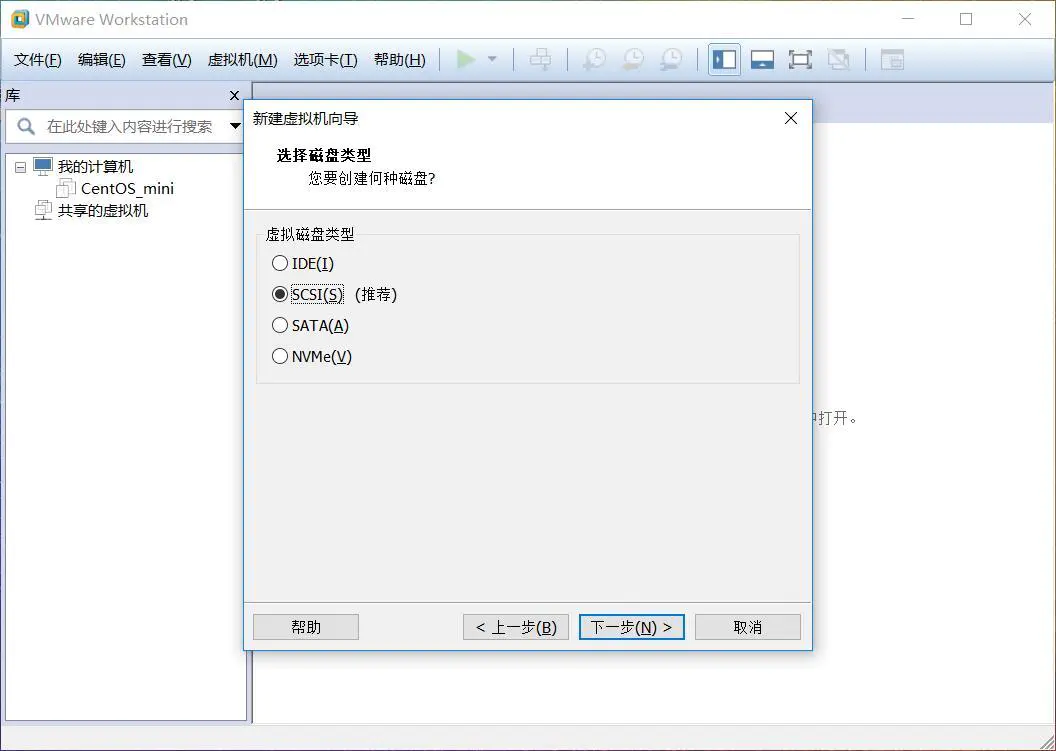
Task: Select the 共享的虚拟机 tree item
Action: [x=102, y=210]
